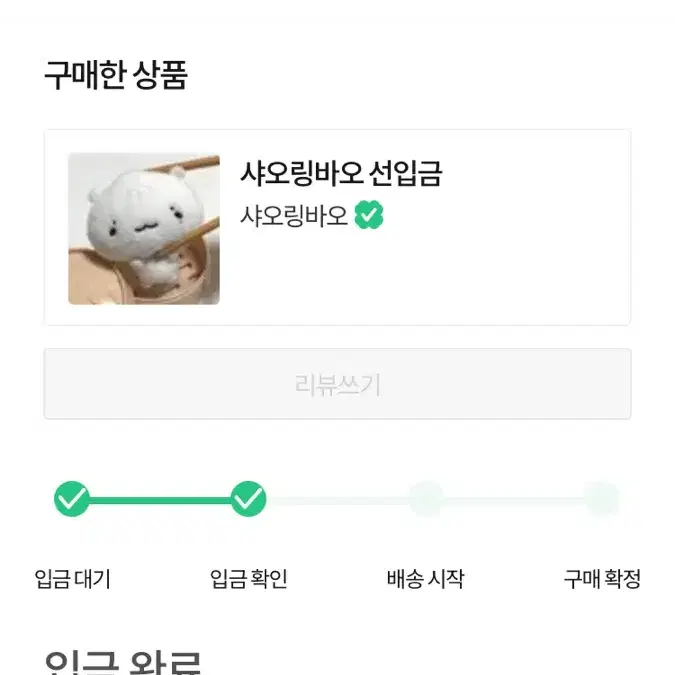Click the green progress line between completed steps
Viewport: 675px width, 675px height.
160,500
